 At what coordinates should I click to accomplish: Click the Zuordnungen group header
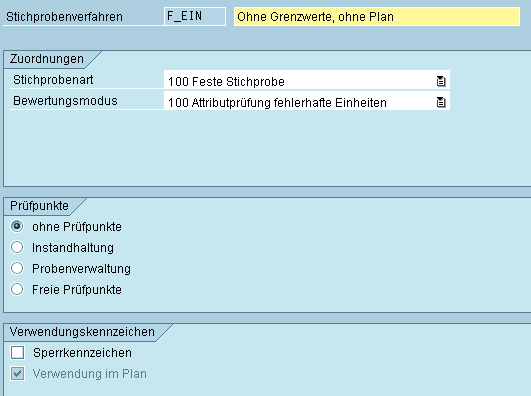click(x=47, y=59)
